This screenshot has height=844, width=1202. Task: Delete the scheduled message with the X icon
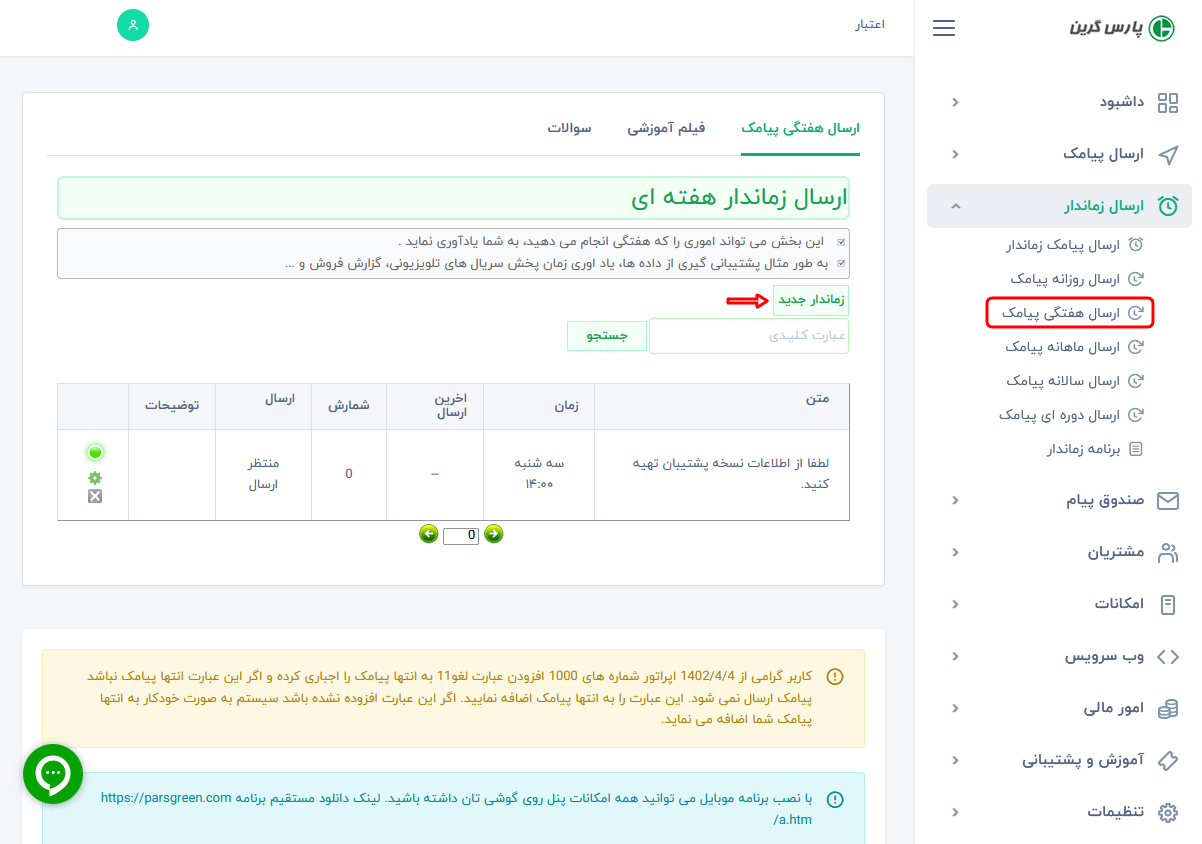(93, 497)
